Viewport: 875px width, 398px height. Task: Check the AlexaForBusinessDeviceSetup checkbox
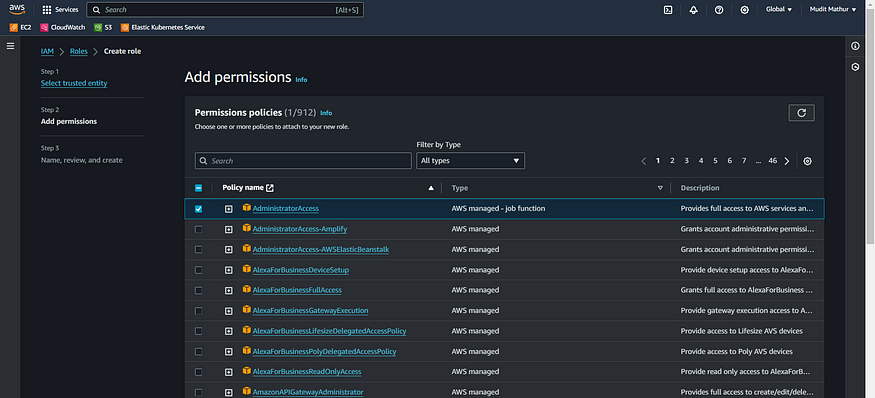click(198, 270)
